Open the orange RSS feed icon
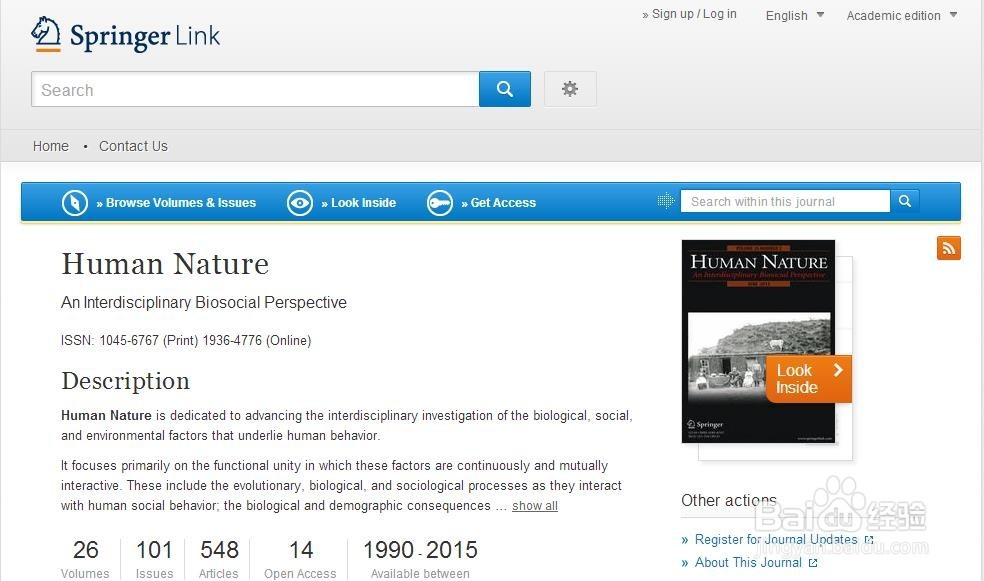984x581 pixels. click(949, 248)
